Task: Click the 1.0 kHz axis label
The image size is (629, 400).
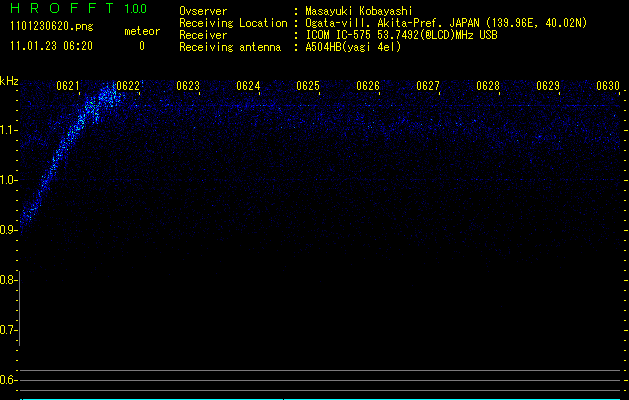Action: coord(9,180)
